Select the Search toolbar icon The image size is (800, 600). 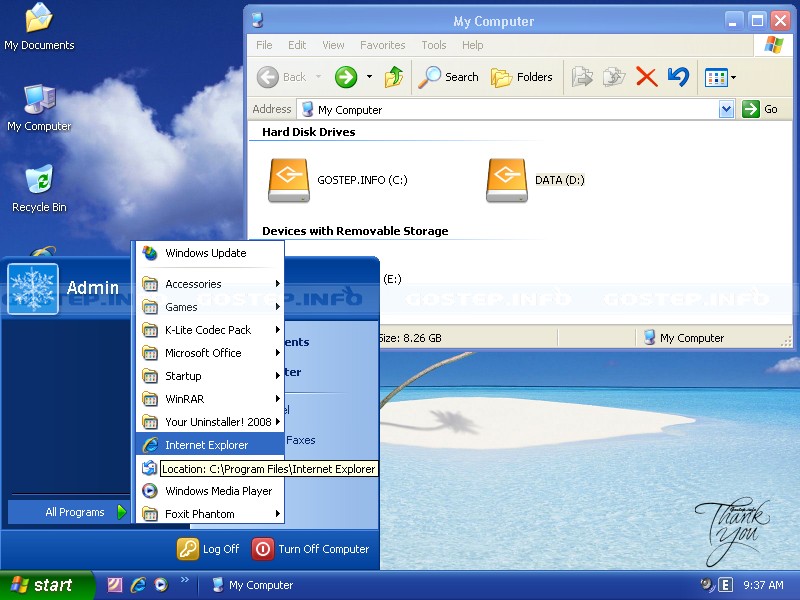coord(448,77)
